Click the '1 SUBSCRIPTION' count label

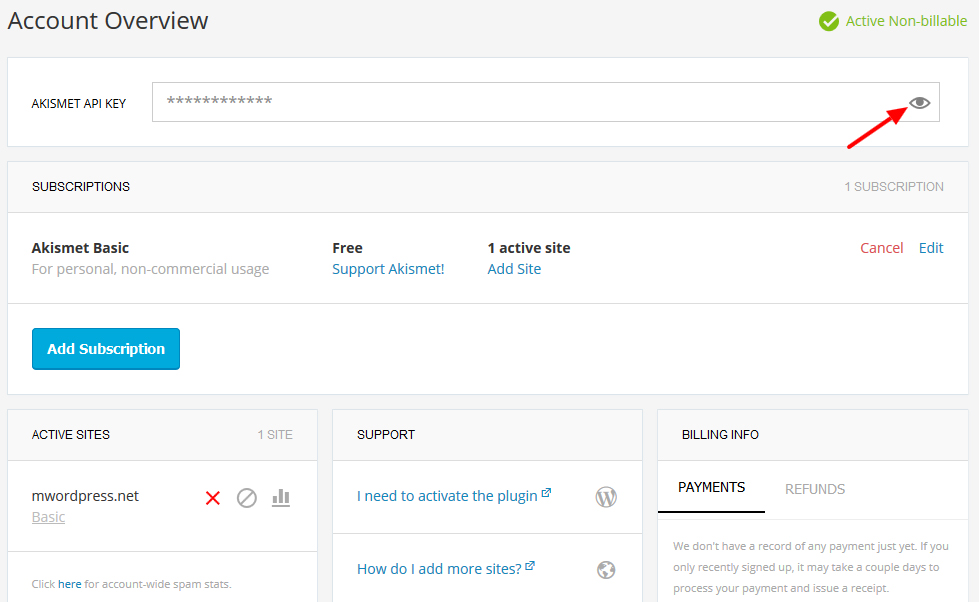pyautogui.click(x=894, y=187)
